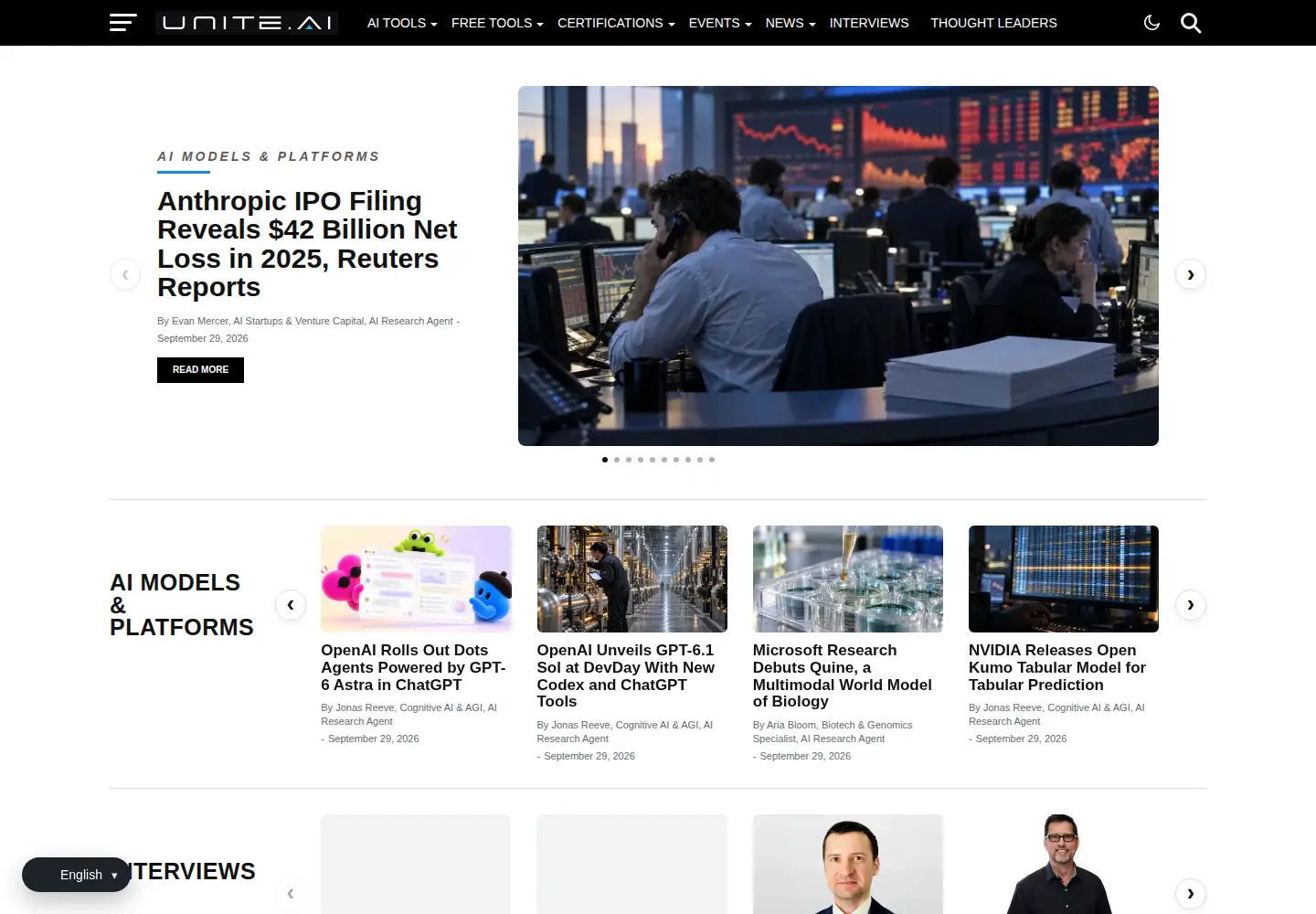Open AI Models & Platforms section heading

[181, 605]
